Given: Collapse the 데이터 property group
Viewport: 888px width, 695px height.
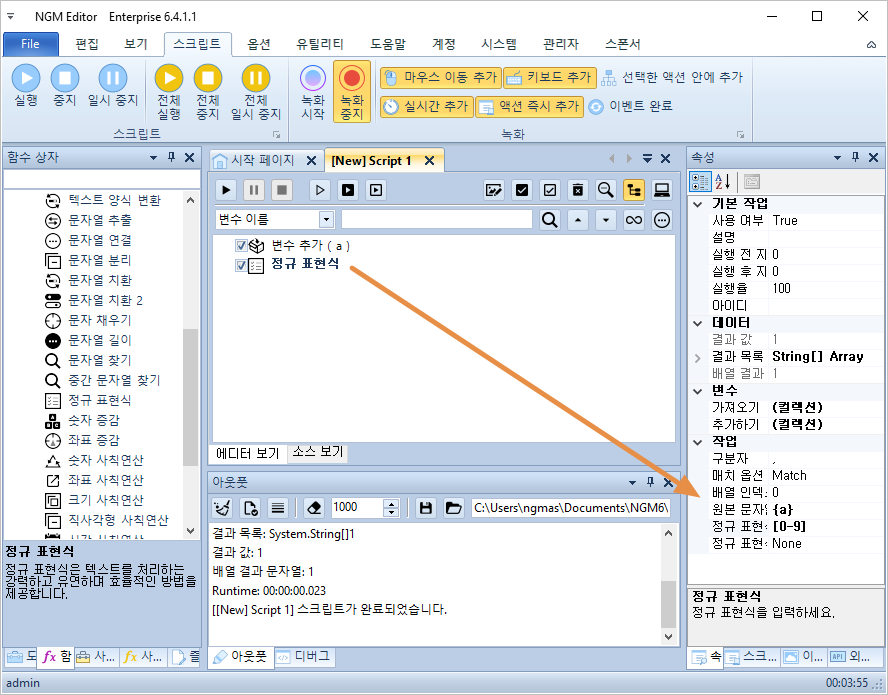Looking at the screenshot, I should (x=698, y=323).
